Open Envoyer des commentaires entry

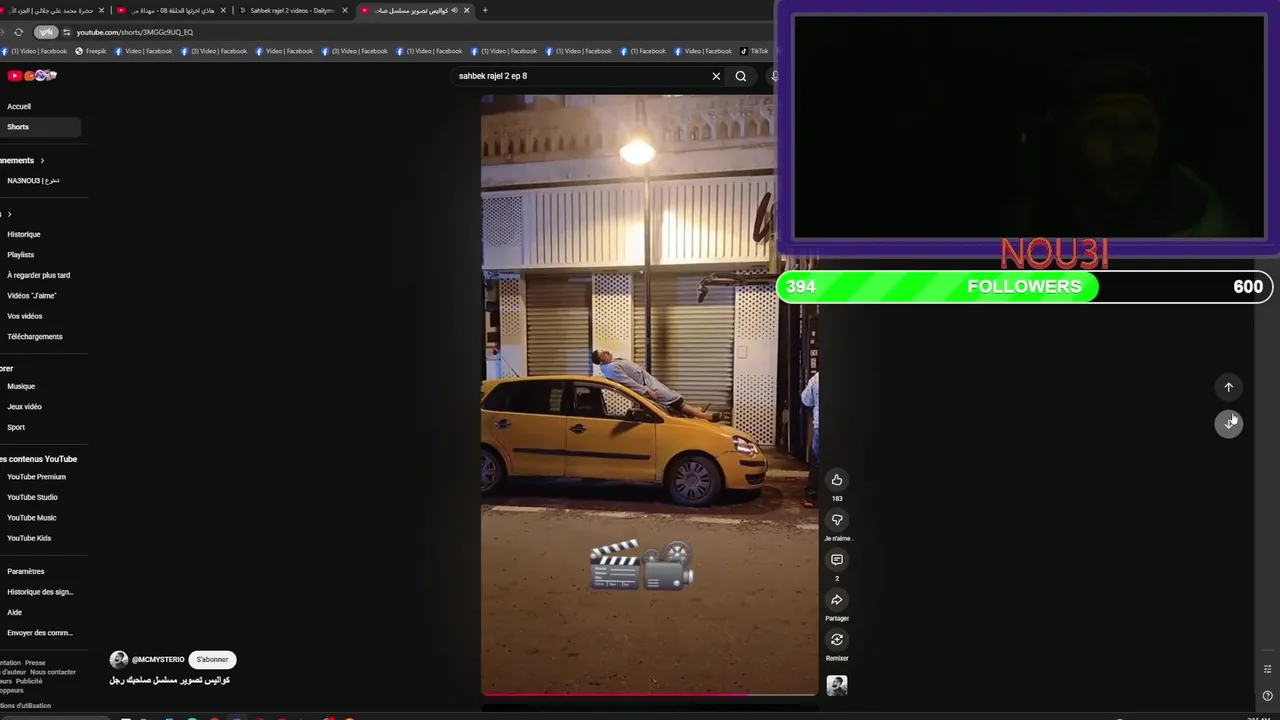pos(40,633)
